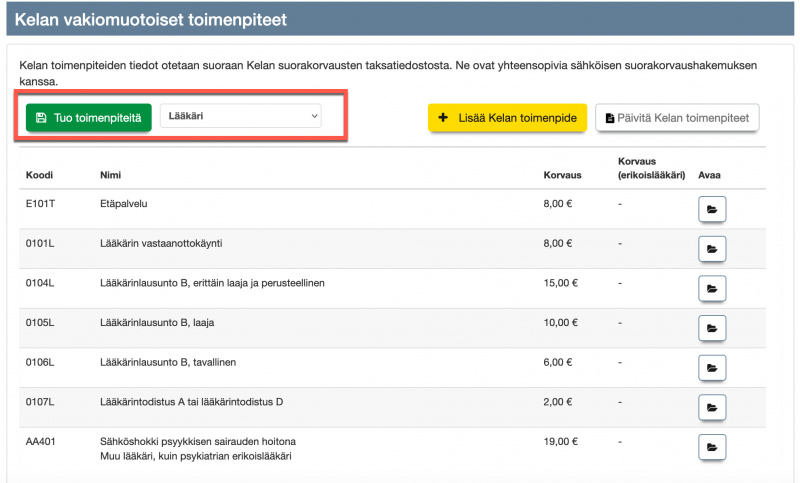Click Päivitä Kelan toimenpiteet button
The width and height of the screenshot is (800, 483).
(677, 118)
